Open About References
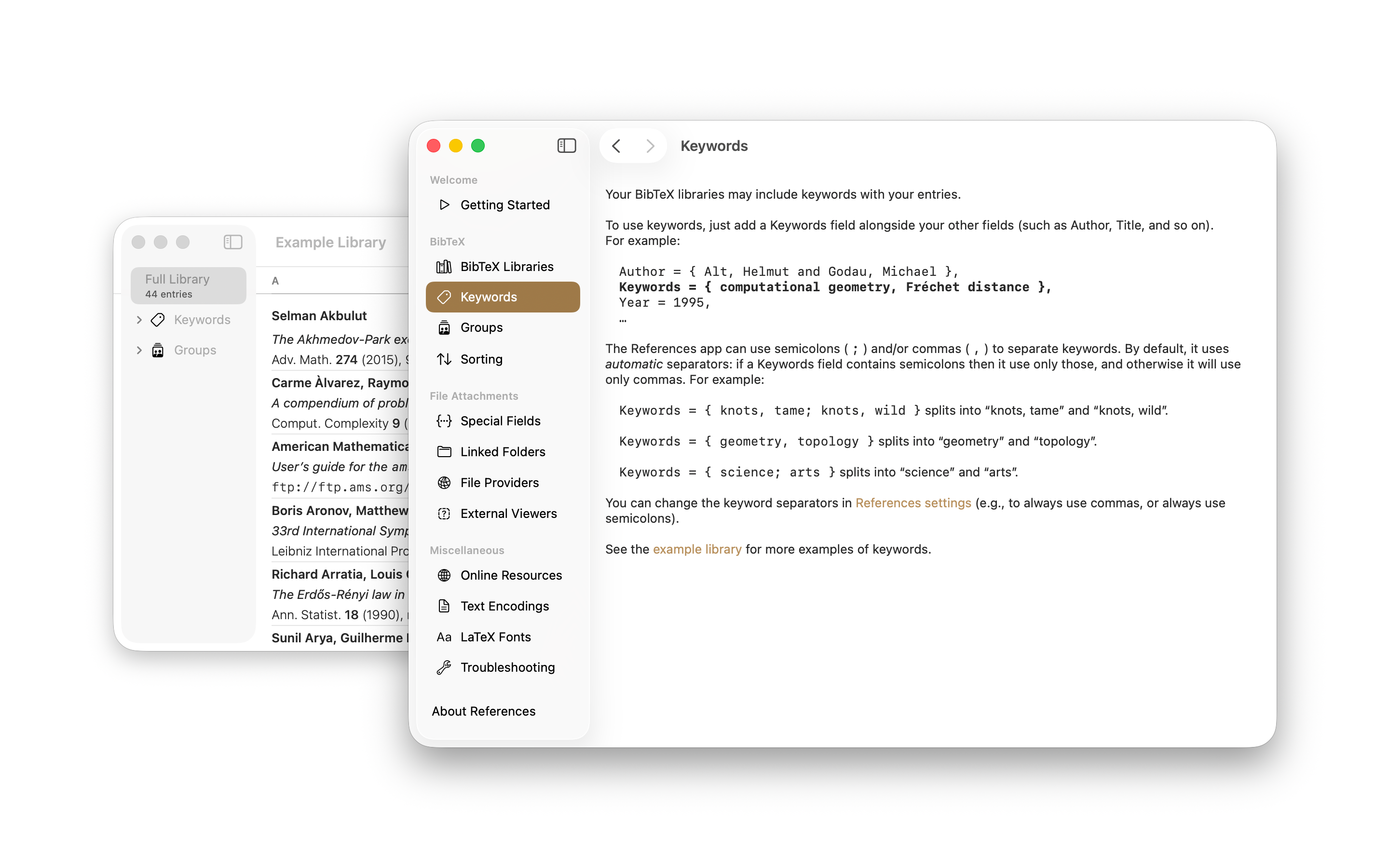The width and height of the screenshot is (1389, 868). point(483,711)
